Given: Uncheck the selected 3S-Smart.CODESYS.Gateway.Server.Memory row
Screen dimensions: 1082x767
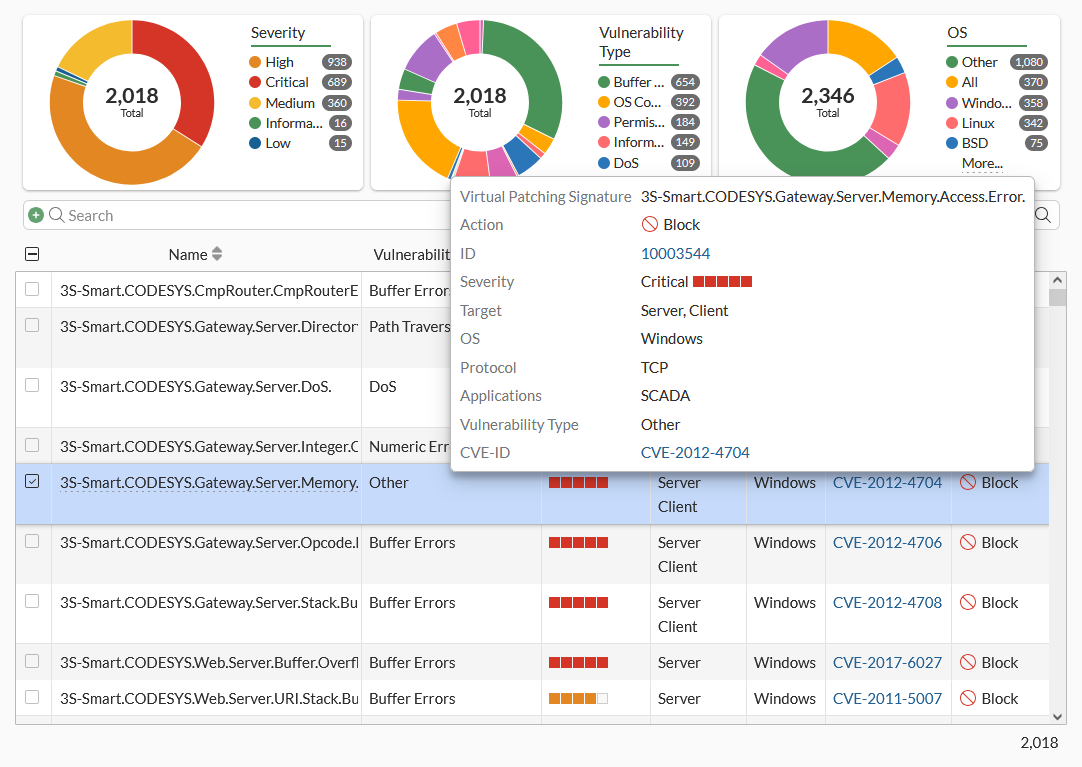Looking at the screenshot, I should (x=32, y=481).
